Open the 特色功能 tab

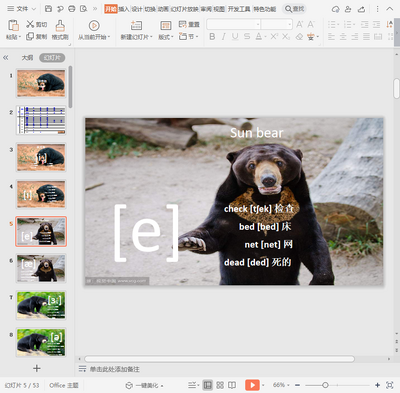click(x=265, y=9)
